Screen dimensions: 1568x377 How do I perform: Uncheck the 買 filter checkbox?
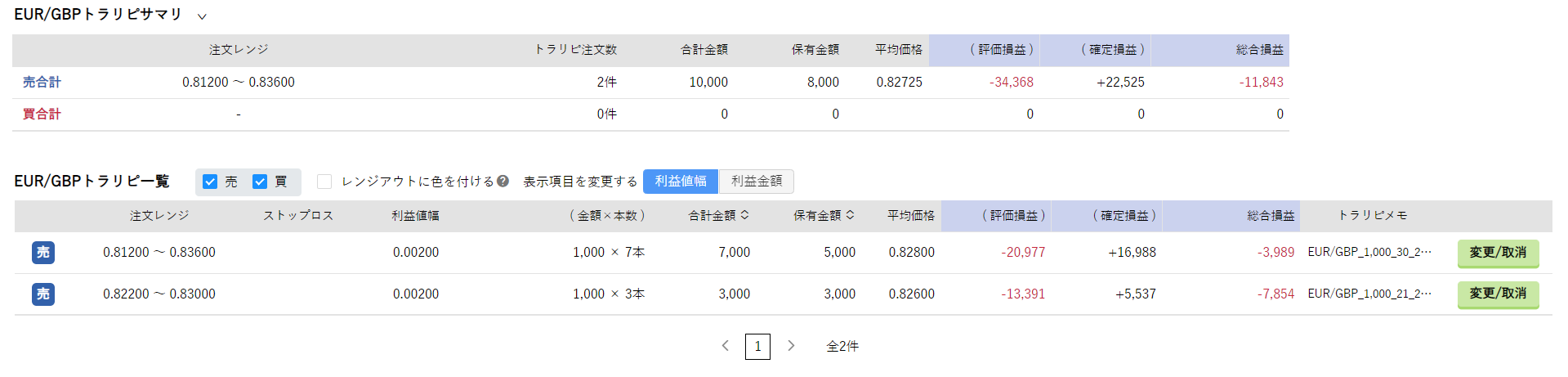coord(260,182)
